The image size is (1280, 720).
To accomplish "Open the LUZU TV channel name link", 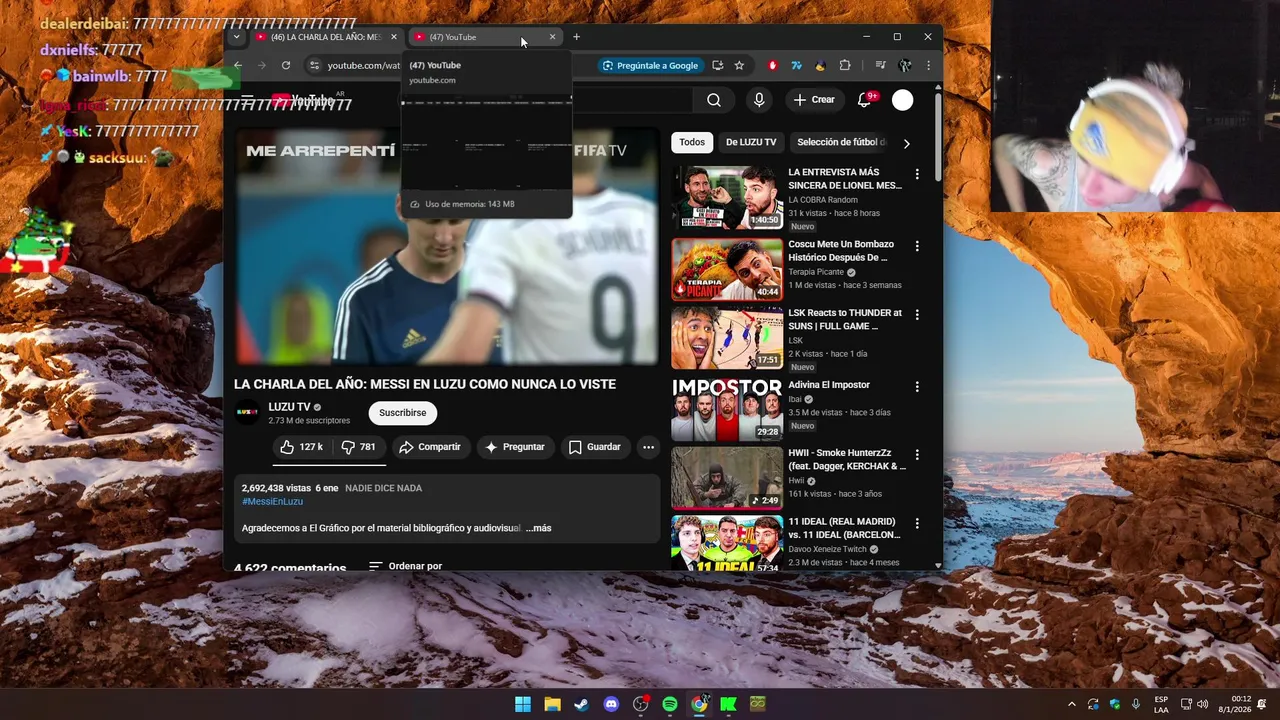I will (x=289, y=407).
